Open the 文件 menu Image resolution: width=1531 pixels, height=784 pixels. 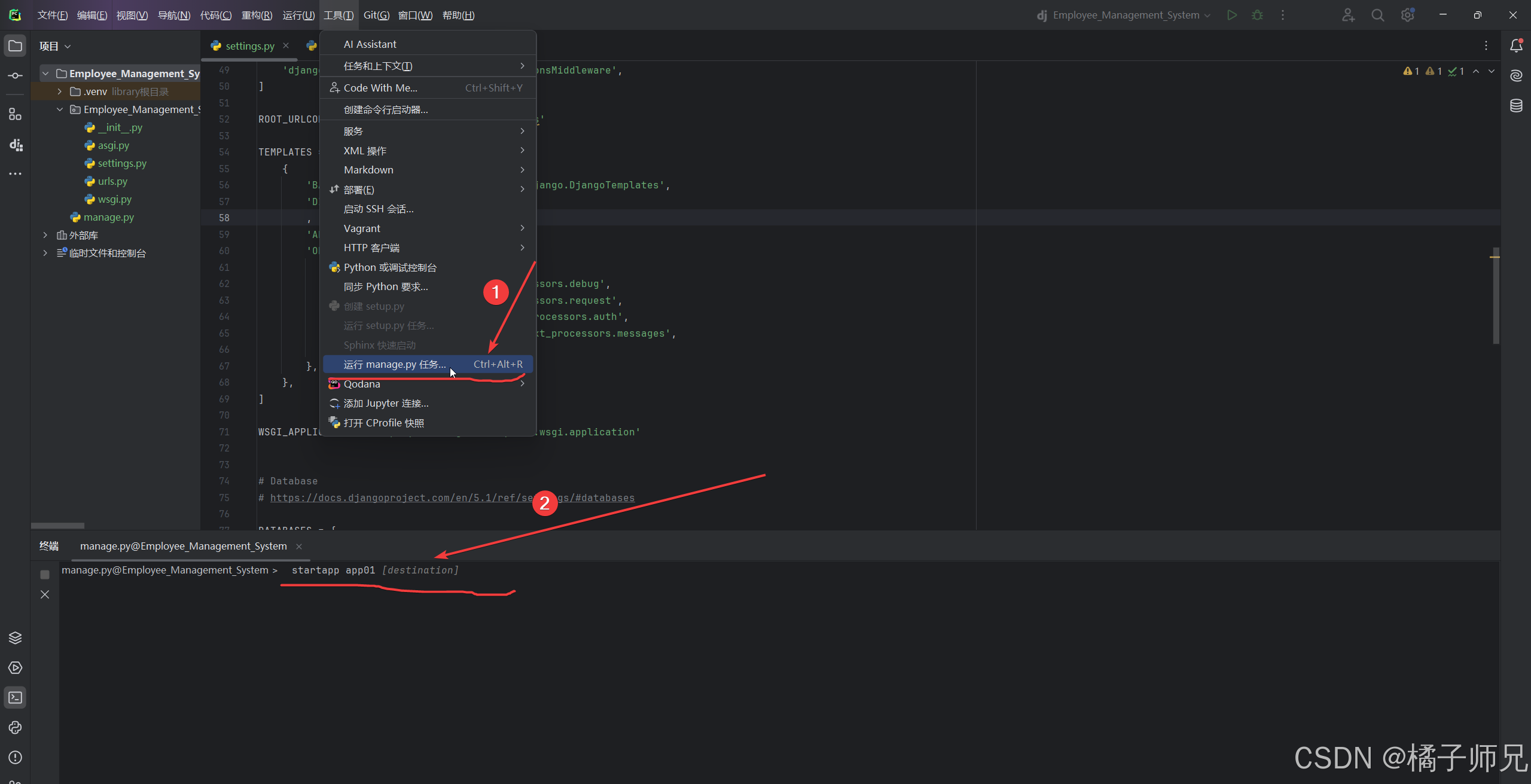click(x=52, y=15)
